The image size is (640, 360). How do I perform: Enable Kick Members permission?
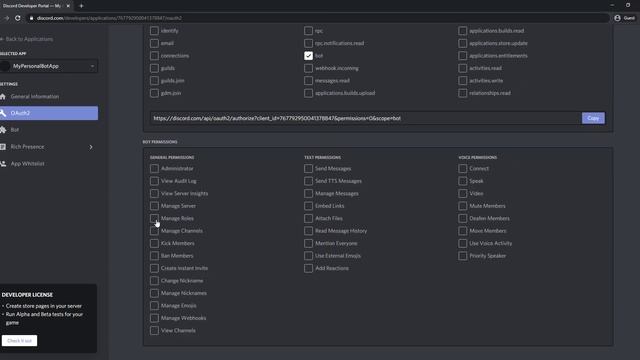[x=154, y=243]
